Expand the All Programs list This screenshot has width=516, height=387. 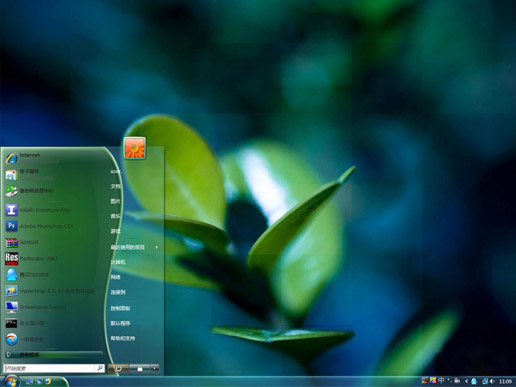(54, 355)
